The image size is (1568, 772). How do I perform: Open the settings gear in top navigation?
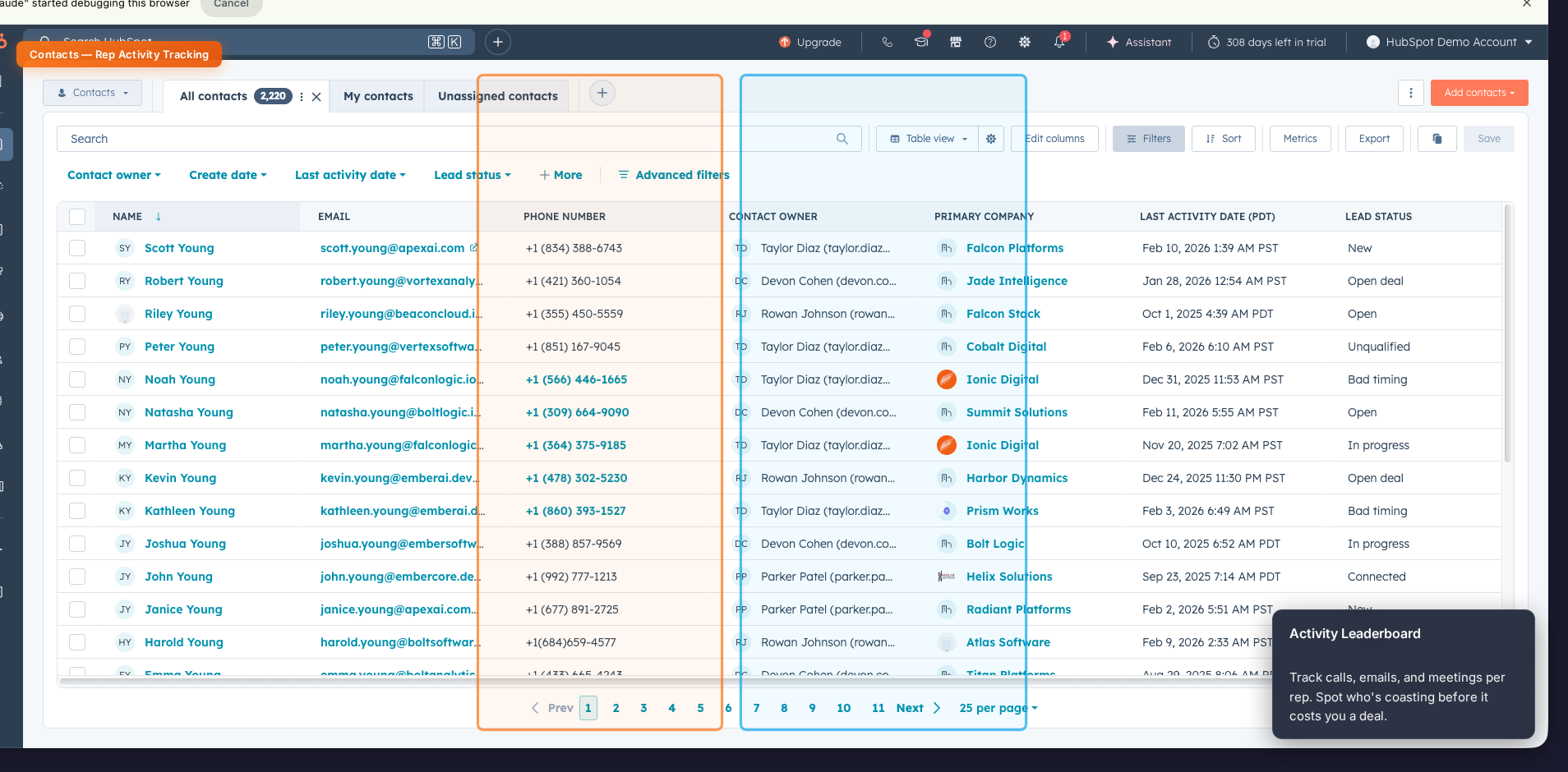click(1025, 42)
